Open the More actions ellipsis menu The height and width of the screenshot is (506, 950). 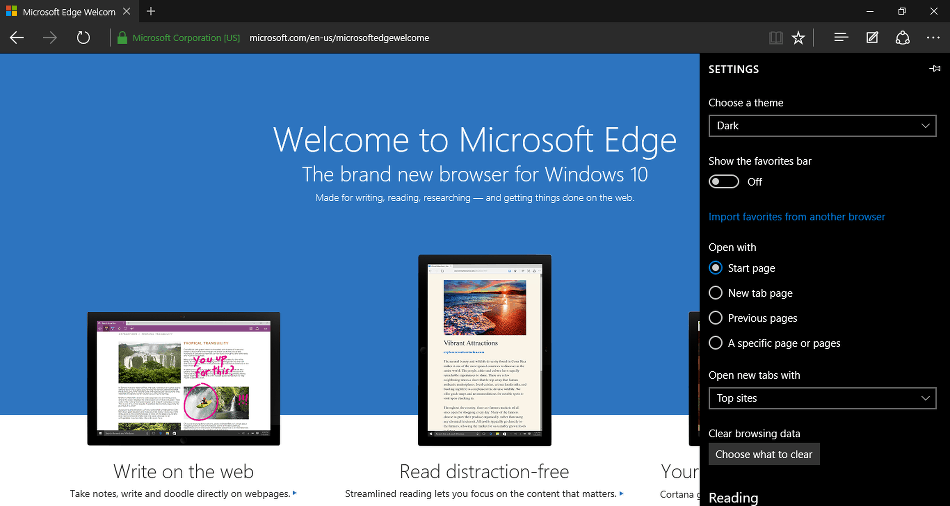[x=932, y=38]
